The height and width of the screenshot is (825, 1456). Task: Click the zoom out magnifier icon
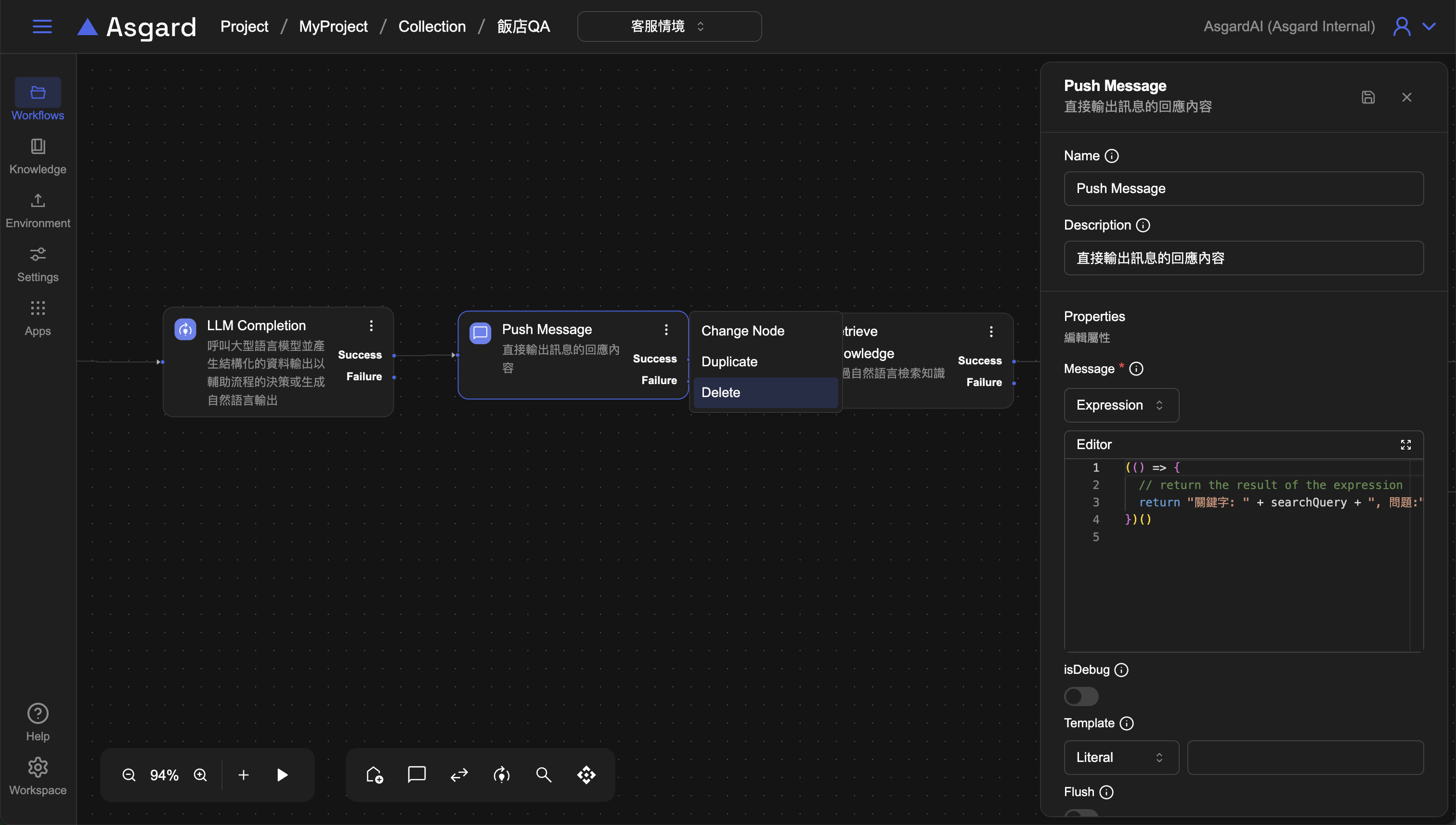(129, 774)
